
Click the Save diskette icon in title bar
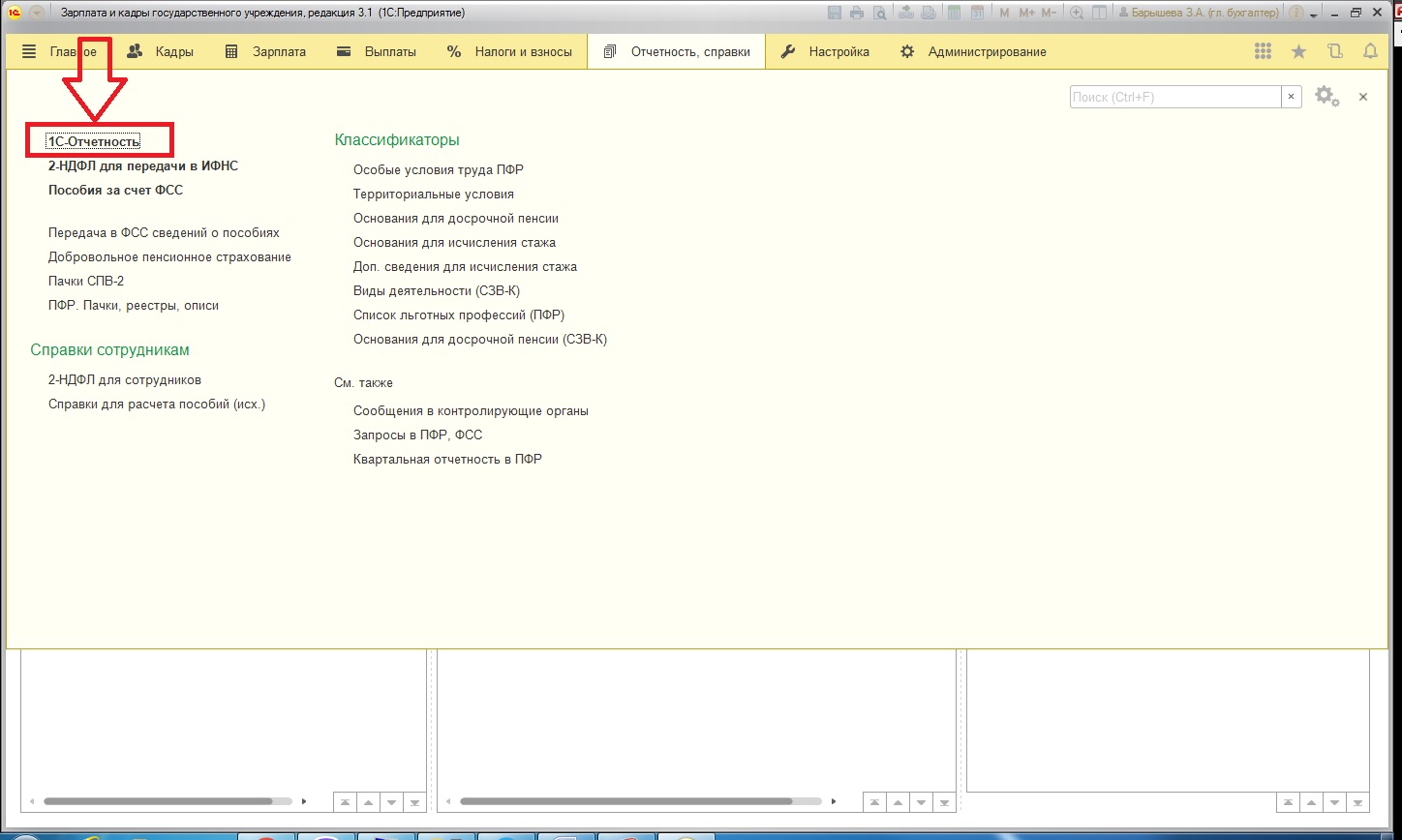tap(836, 13)
